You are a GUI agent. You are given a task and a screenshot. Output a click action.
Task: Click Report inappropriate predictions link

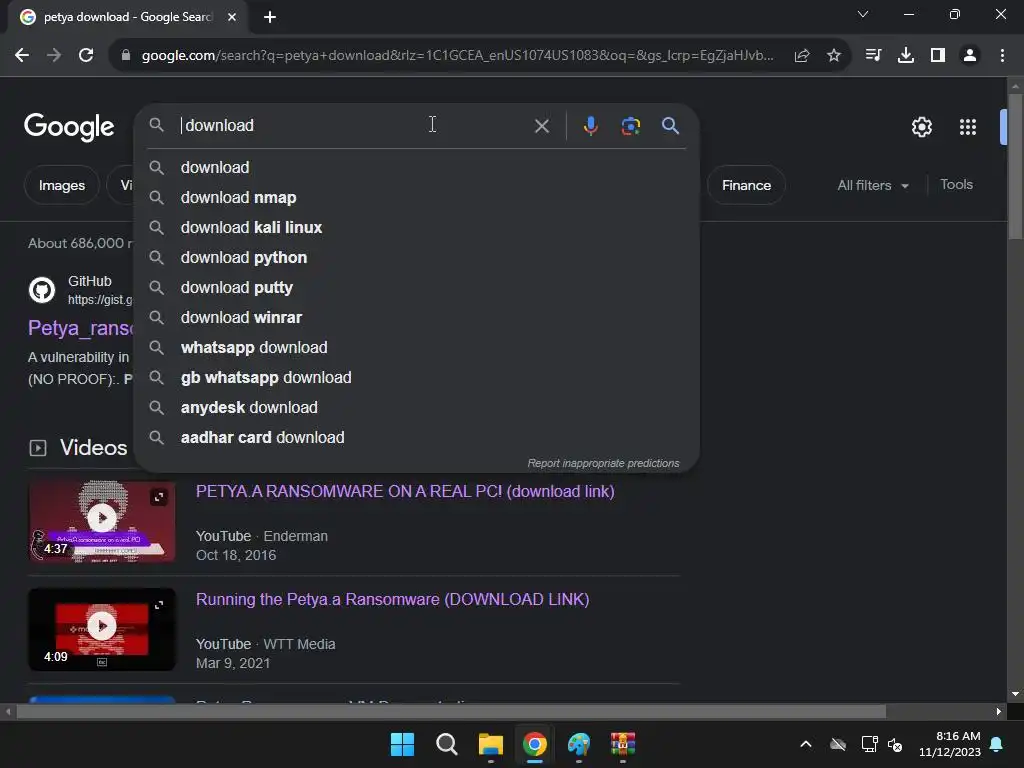pyautogui.click(x=603, y=464)
